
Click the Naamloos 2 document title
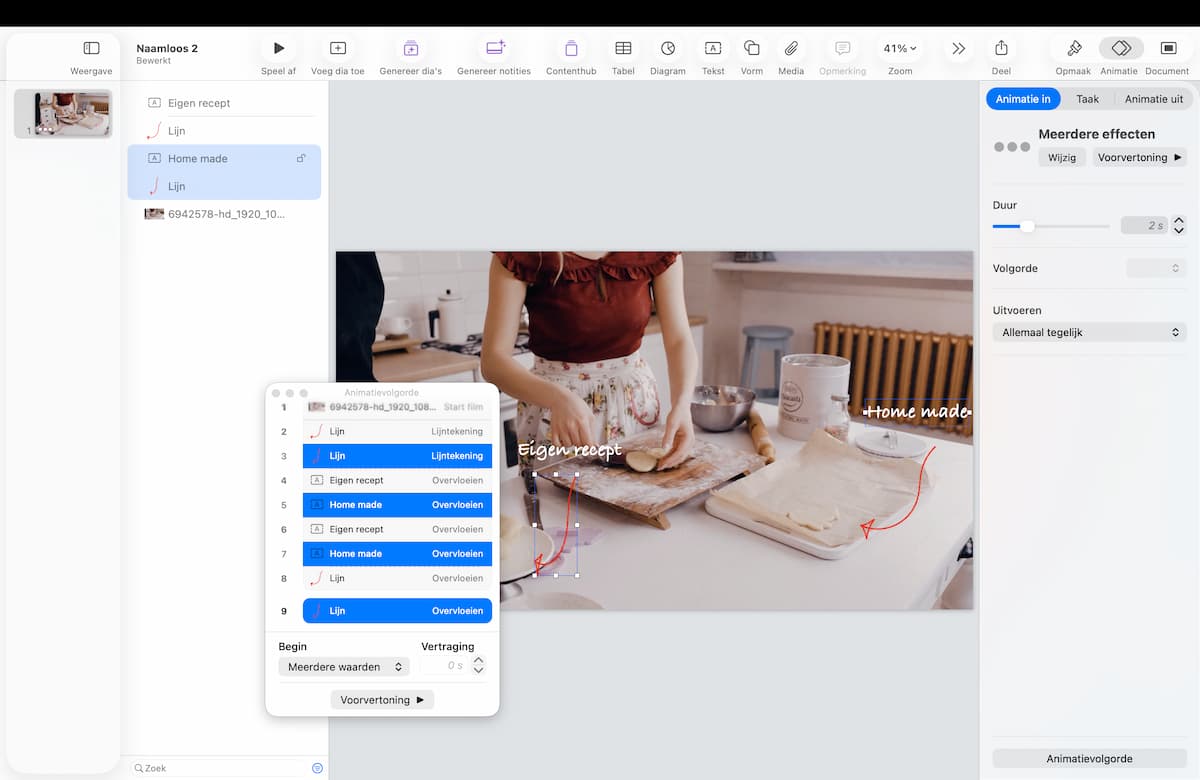(x=167, y=48)
